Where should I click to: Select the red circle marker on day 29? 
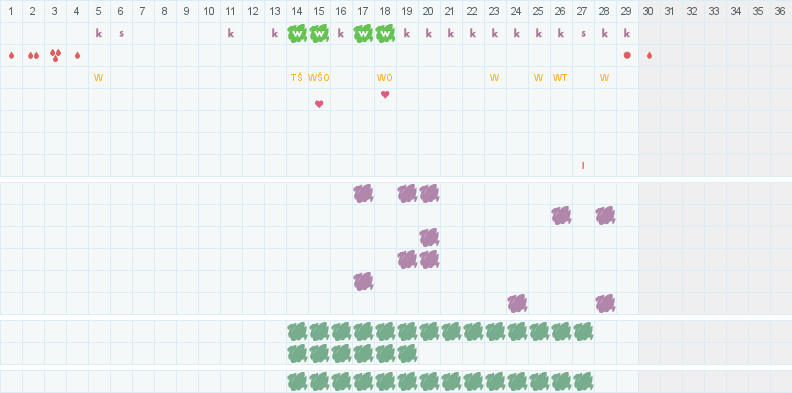coord(627,56)
